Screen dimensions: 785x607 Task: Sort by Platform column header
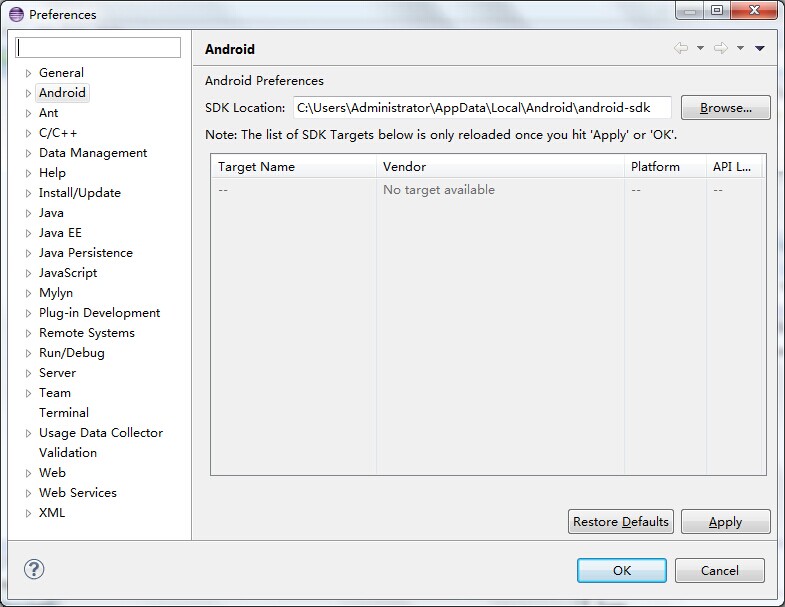tap(665, 166)
